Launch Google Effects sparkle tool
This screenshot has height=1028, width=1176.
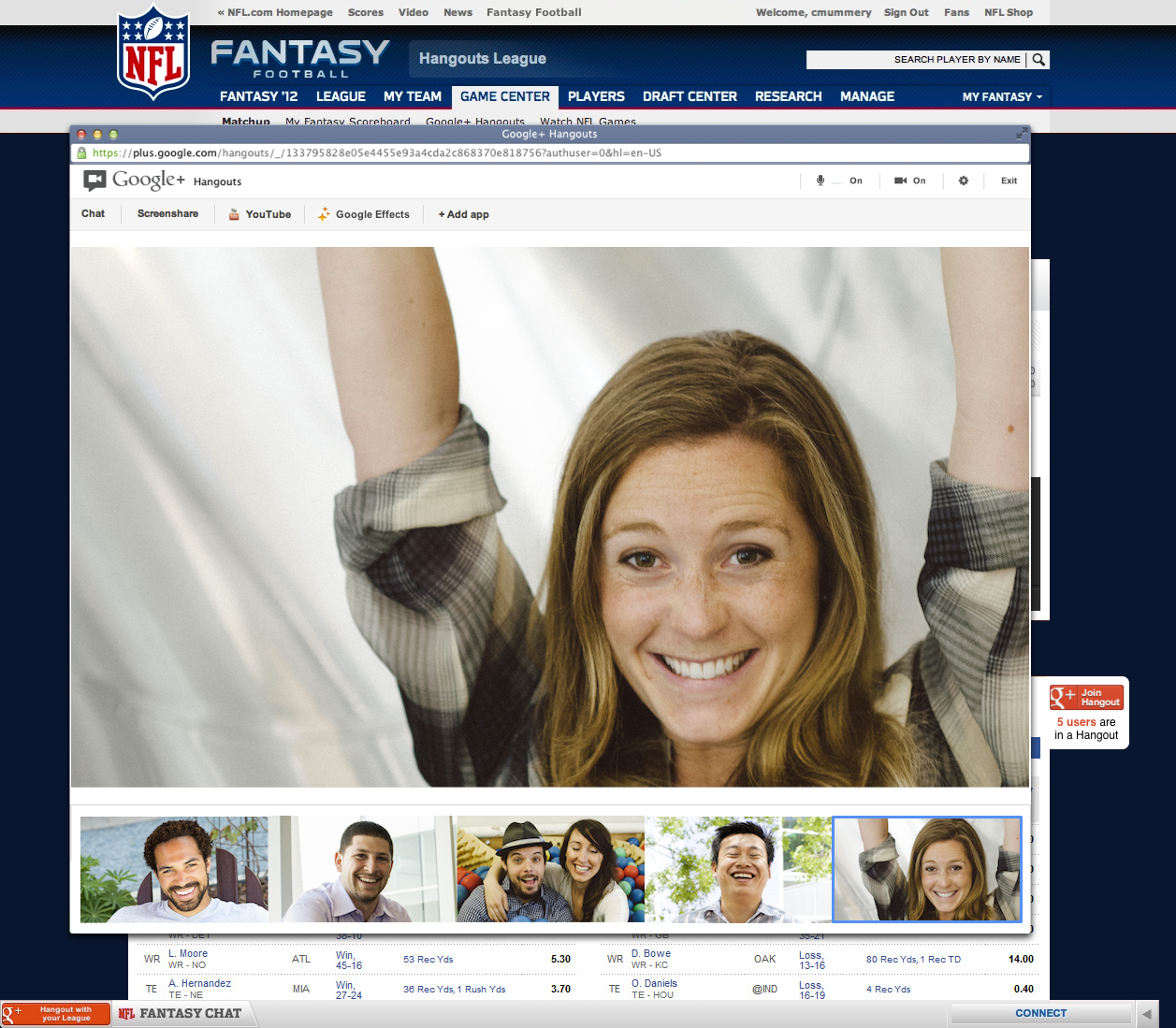(x=364, y=214)
